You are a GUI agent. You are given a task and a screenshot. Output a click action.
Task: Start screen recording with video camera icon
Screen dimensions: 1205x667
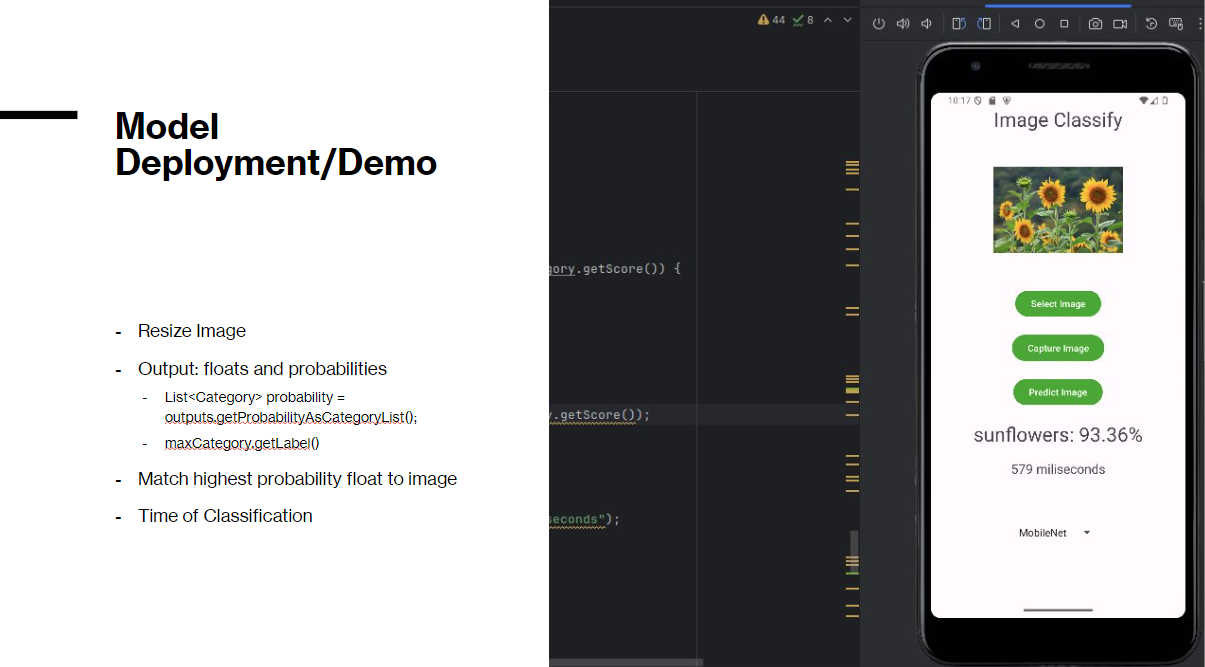pyautogui.click(x=1121, y=24)
